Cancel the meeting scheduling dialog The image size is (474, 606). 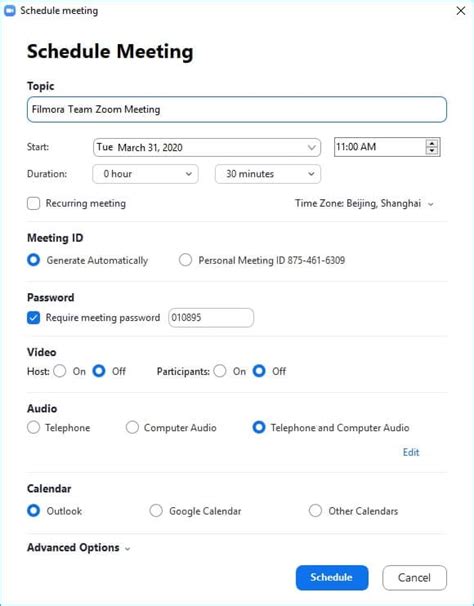tap(414, 578)
